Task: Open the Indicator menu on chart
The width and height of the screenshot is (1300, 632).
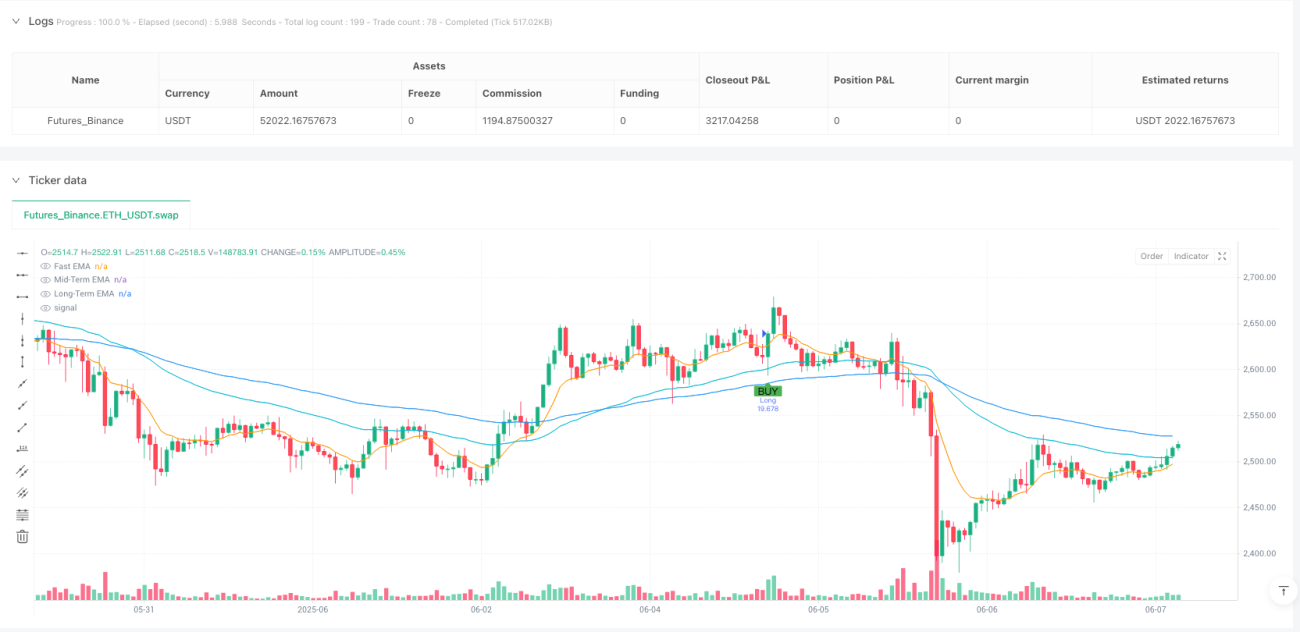Action: pos(1190,256)
